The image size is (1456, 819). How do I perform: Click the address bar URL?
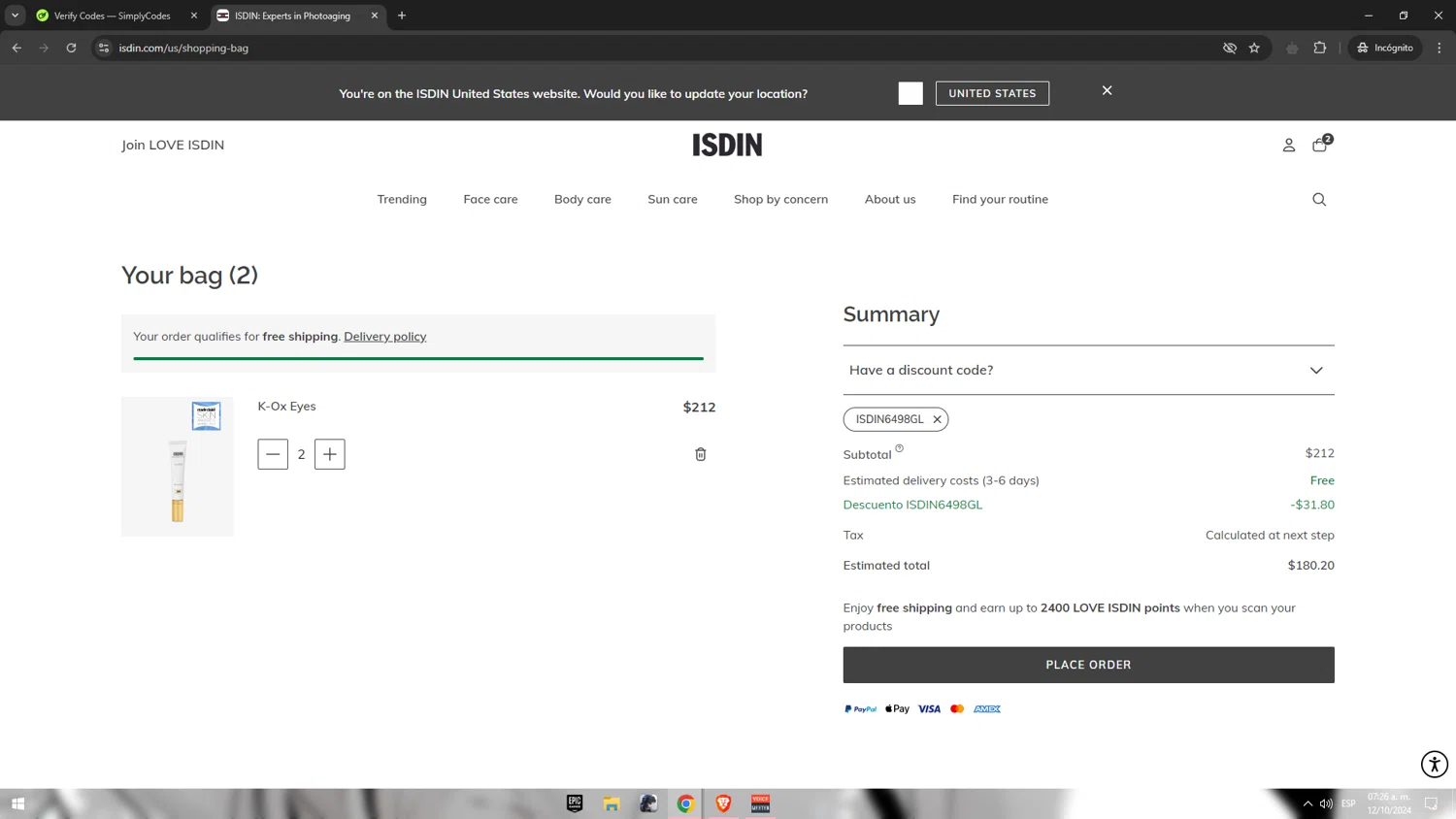(x=183, y=48)
